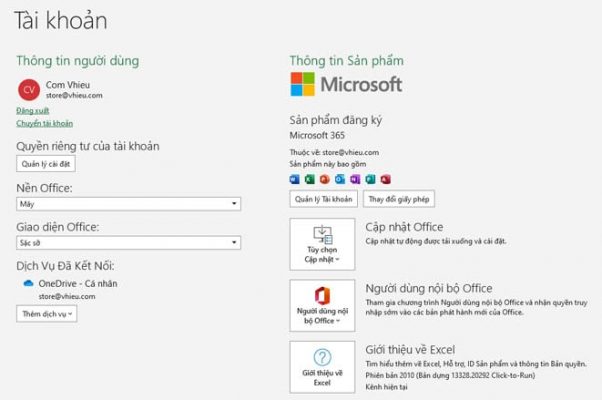Click the CV user avatar
Viewport: 602px width, 400px height.
tap(29, 90)
